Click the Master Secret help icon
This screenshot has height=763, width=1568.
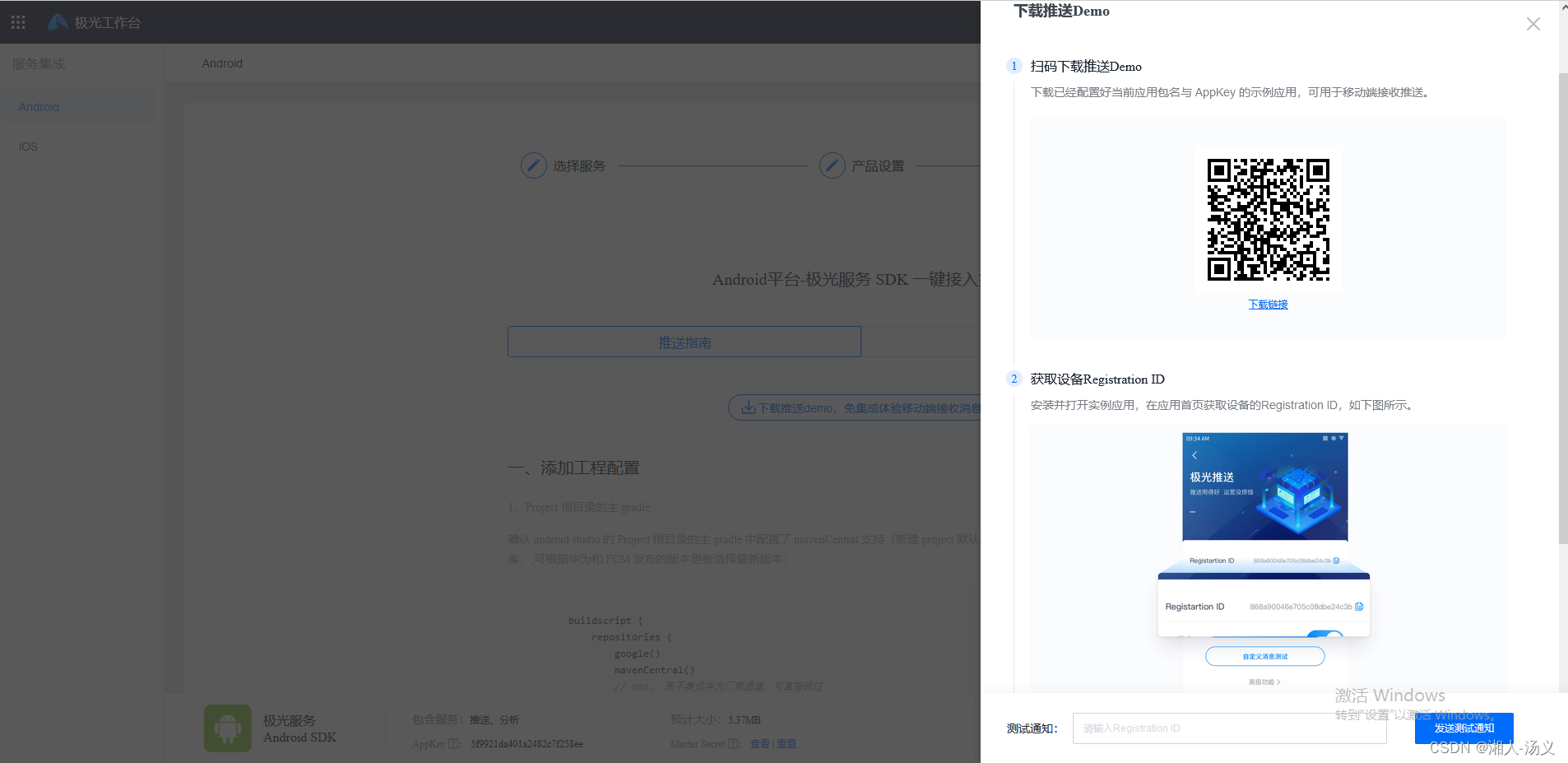733,744
